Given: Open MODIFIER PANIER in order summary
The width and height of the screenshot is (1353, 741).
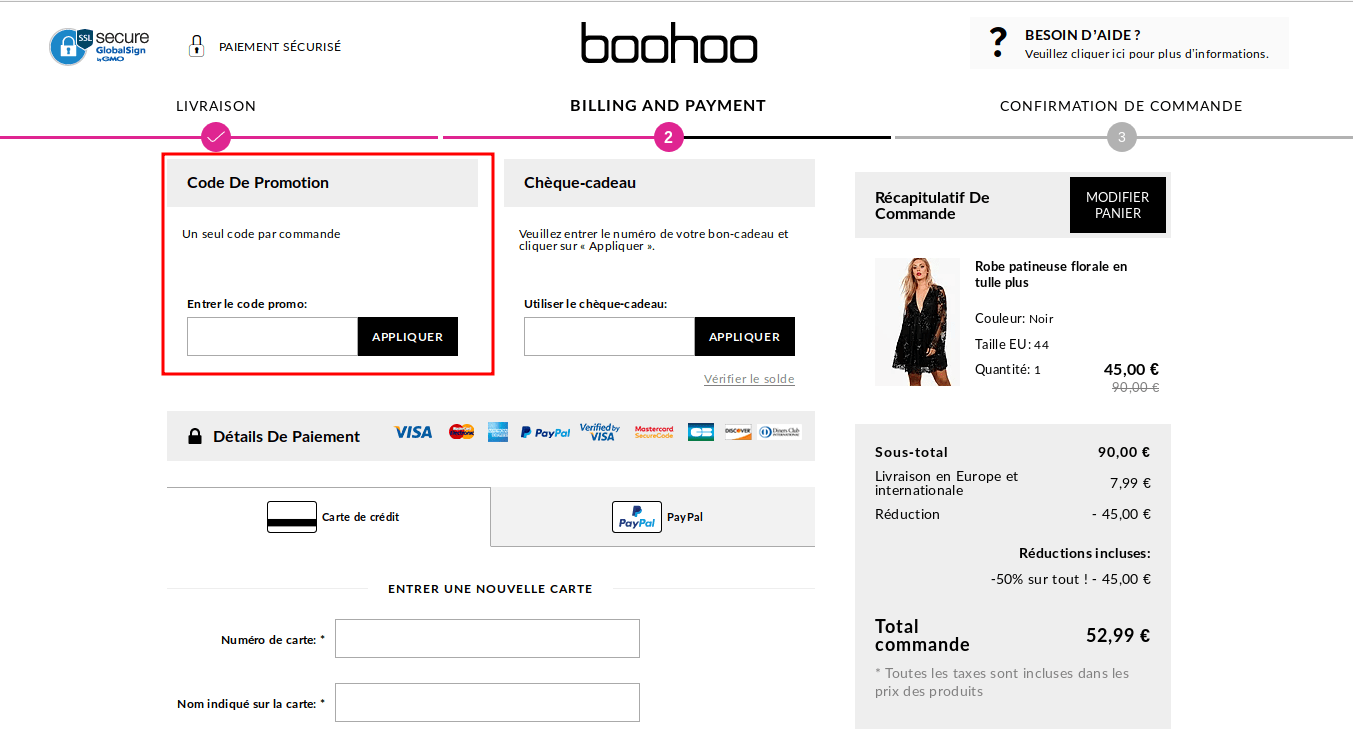Looking at the screenshot, I should click(1117, 205).
